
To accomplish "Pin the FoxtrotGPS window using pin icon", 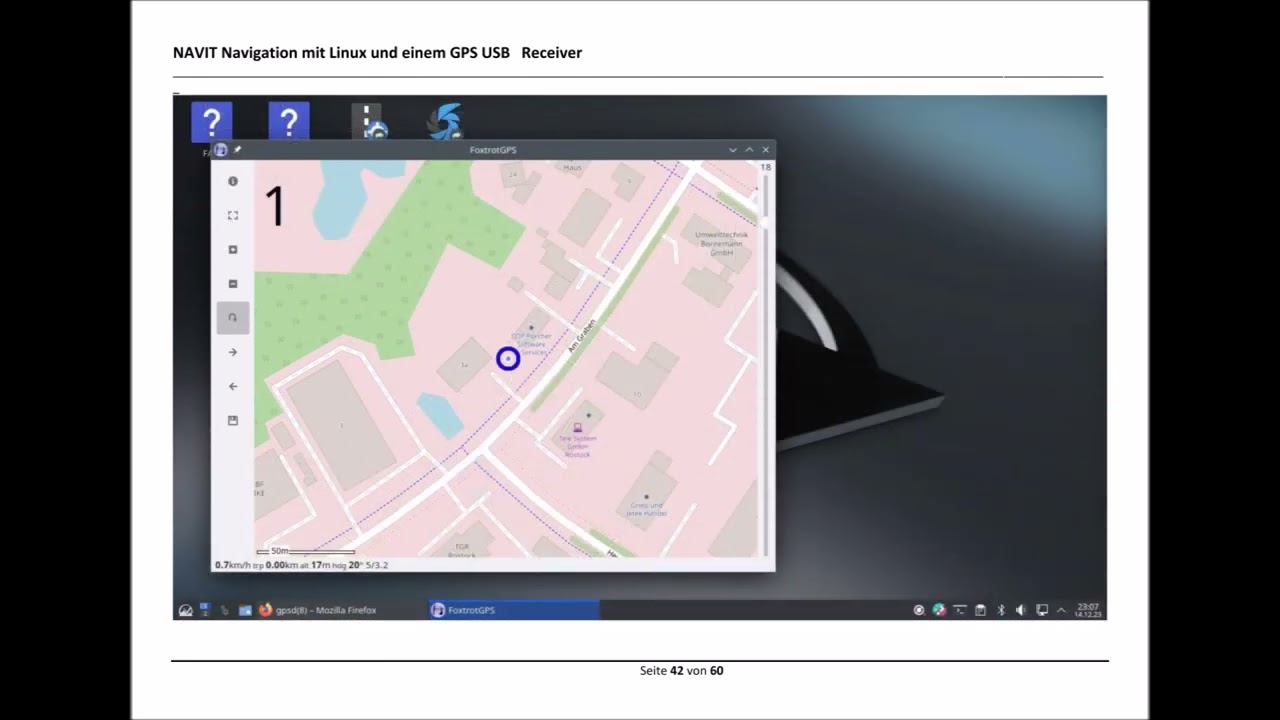I will point(238,150).
